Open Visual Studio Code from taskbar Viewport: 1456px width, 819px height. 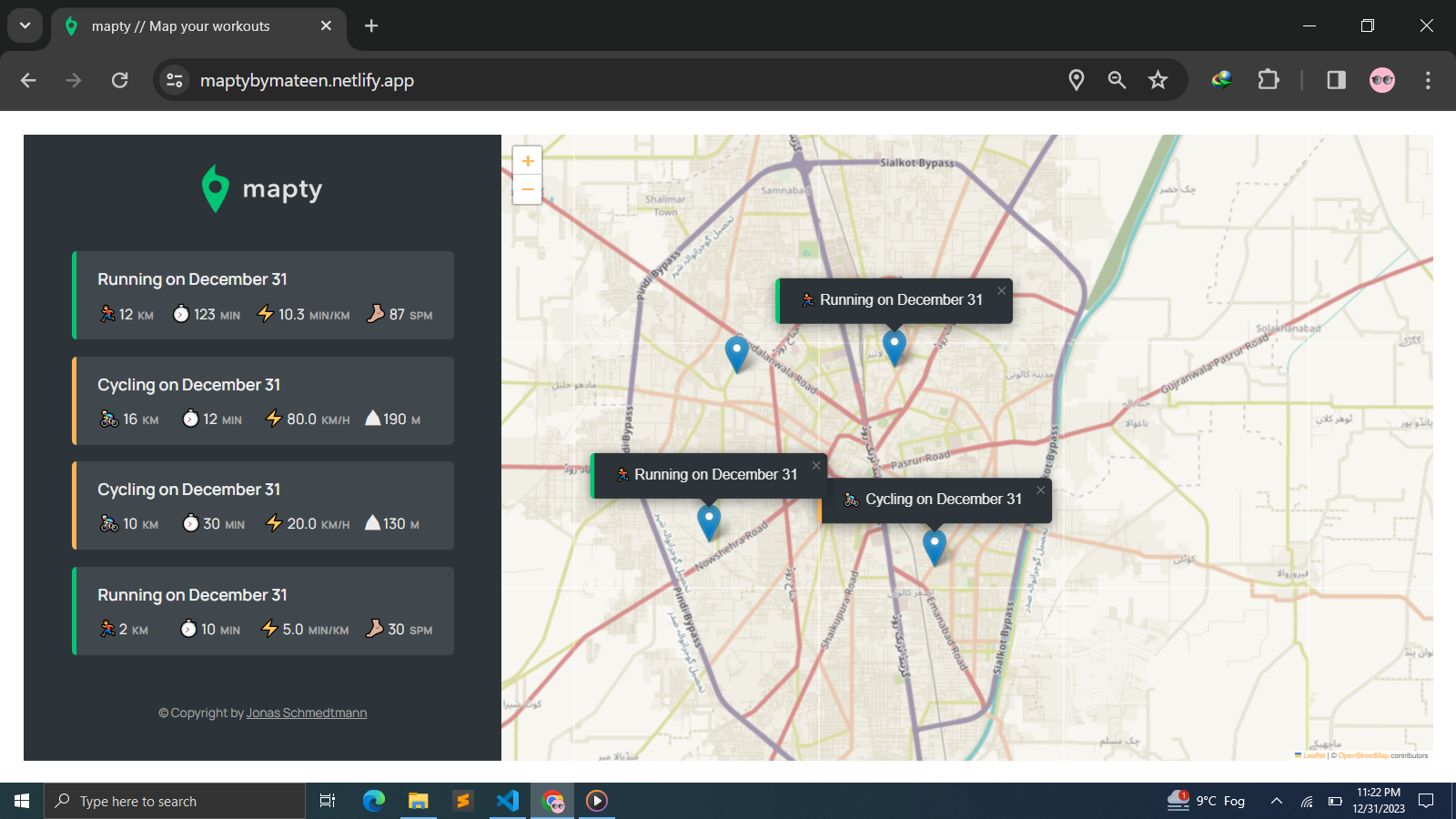(x=508, y=801)
